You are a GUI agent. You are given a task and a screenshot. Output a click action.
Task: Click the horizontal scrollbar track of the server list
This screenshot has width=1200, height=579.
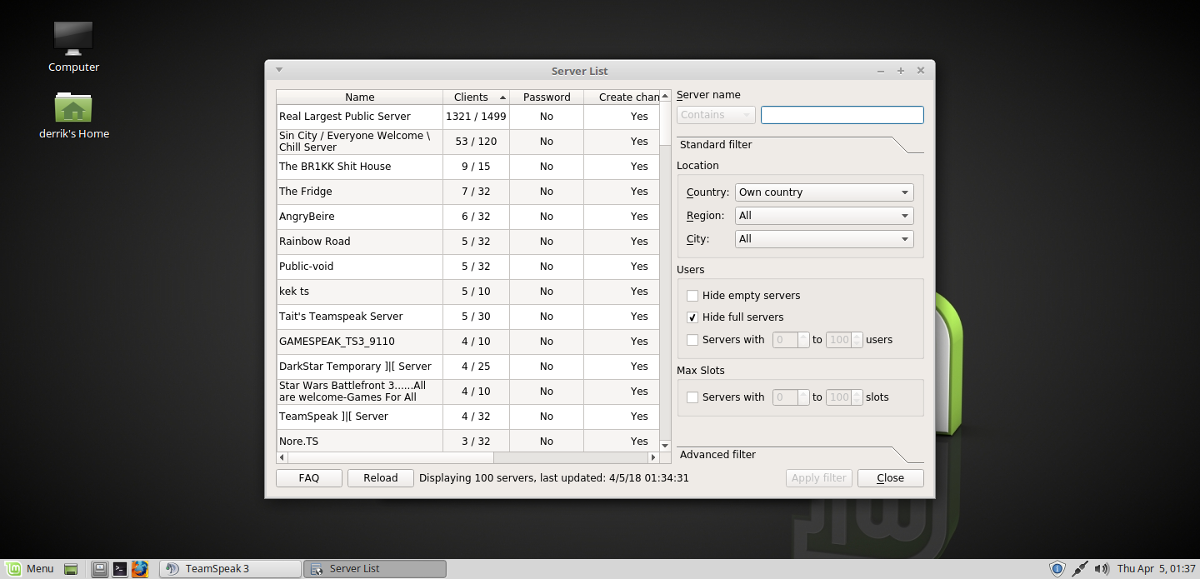[468, 457]
